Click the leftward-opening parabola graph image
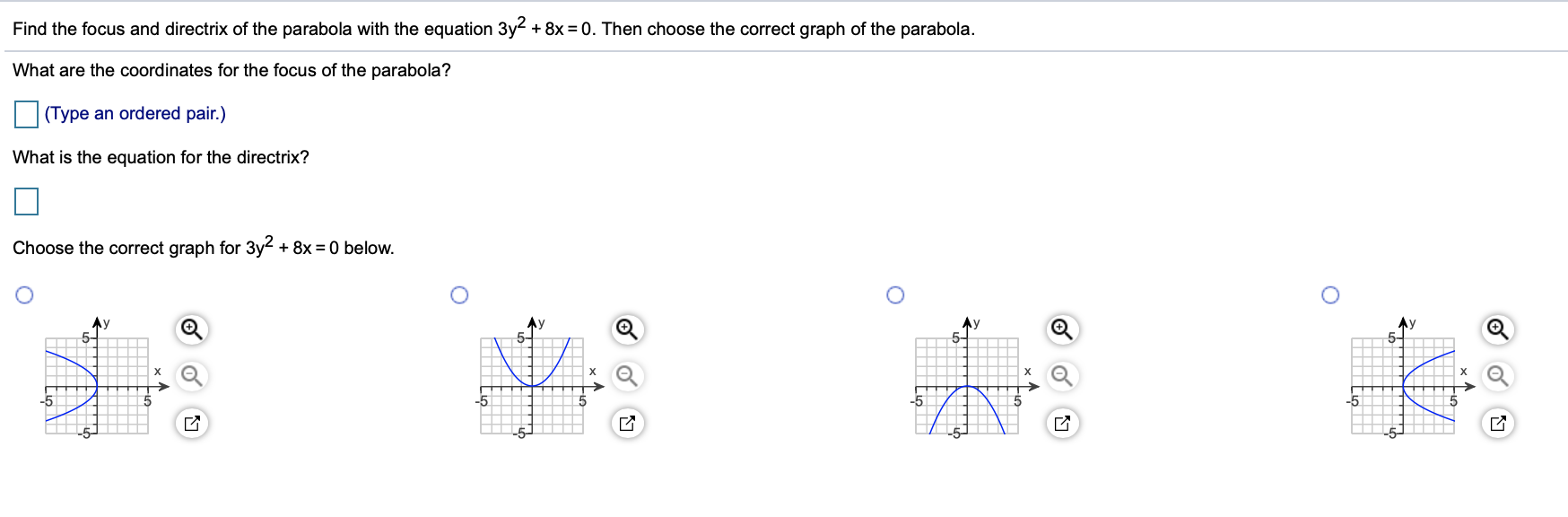The width and height of the screenshot is (1568, 517). [94, 384]
